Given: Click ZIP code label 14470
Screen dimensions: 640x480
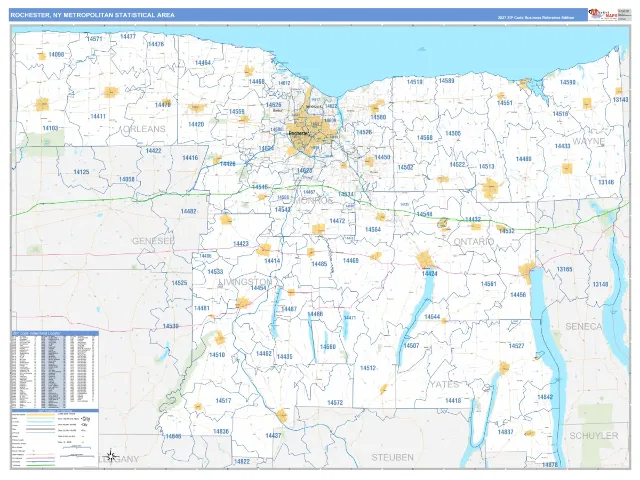Looking at the screenshot, I should [163, 105].
